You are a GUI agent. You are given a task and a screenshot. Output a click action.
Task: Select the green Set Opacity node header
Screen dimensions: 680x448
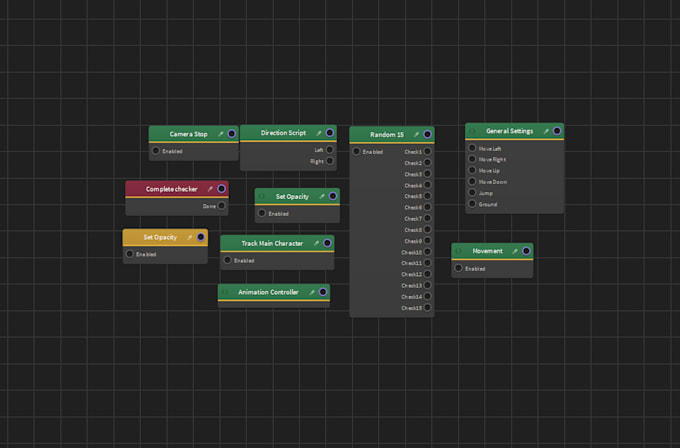click(x=292, y=196)
